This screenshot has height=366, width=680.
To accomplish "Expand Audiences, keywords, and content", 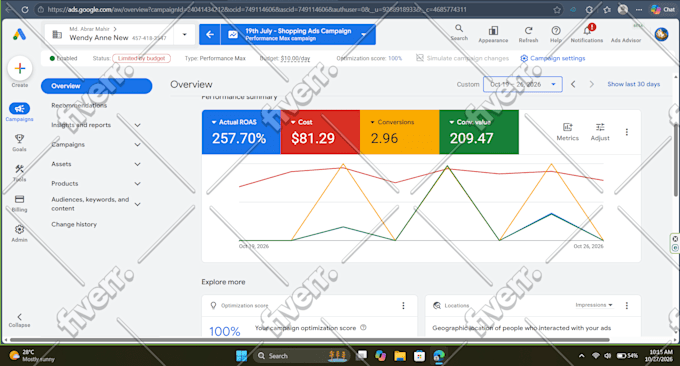I will (137, 204).
